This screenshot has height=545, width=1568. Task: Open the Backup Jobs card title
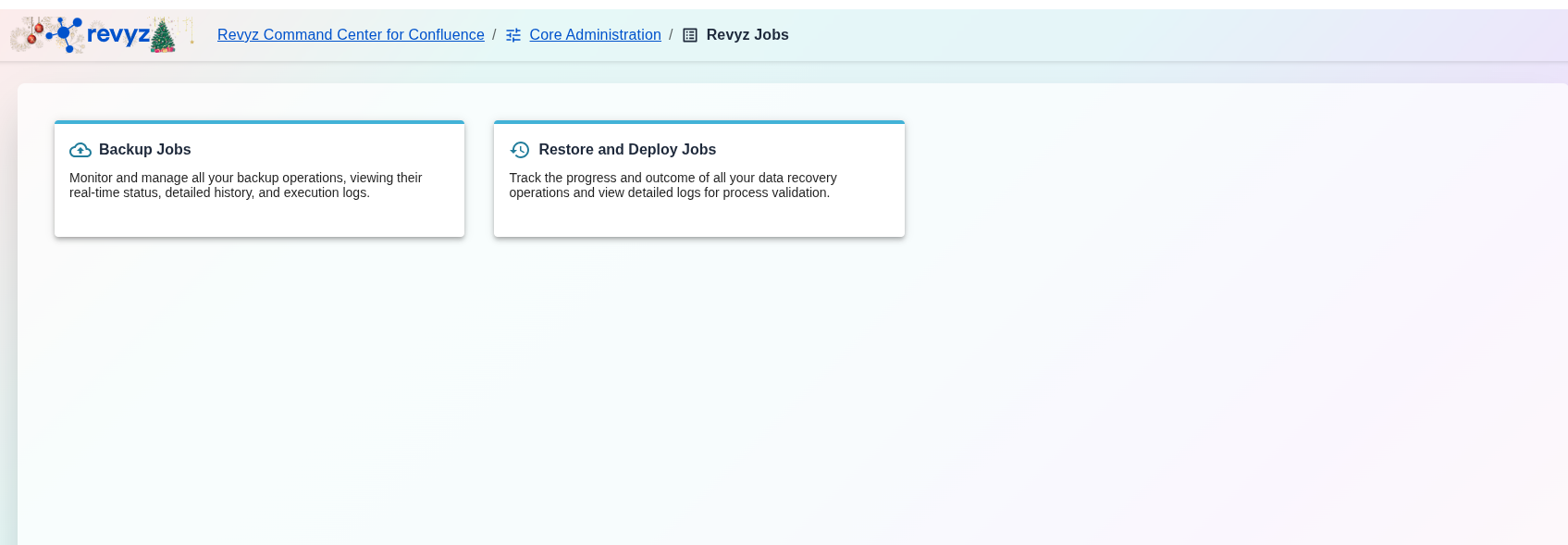pyautogui.click(x=144, y=150)
